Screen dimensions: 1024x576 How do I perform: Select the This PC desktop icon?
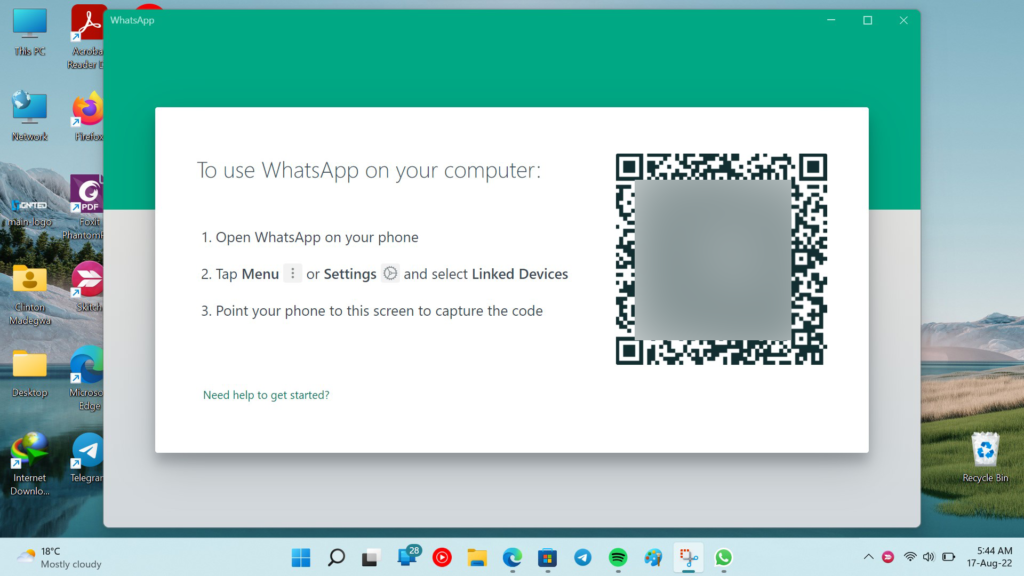(30, 33)
